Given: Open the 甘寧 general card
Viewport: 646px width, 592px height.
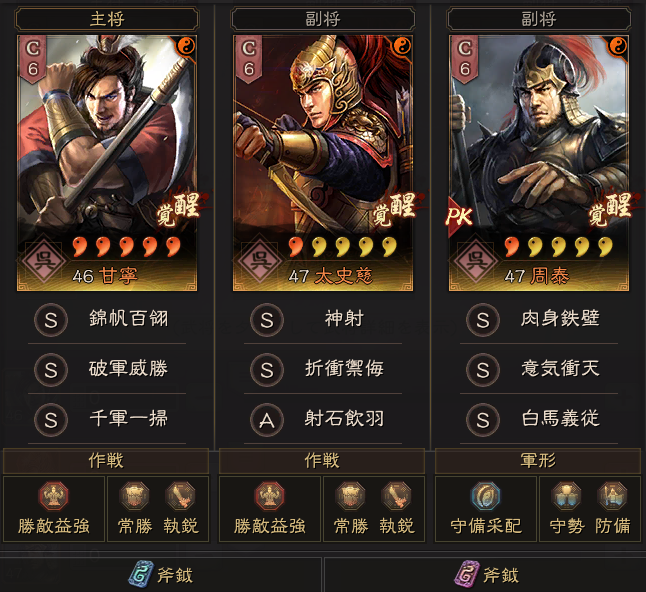Looking at the screenshot, I should 107,163.
